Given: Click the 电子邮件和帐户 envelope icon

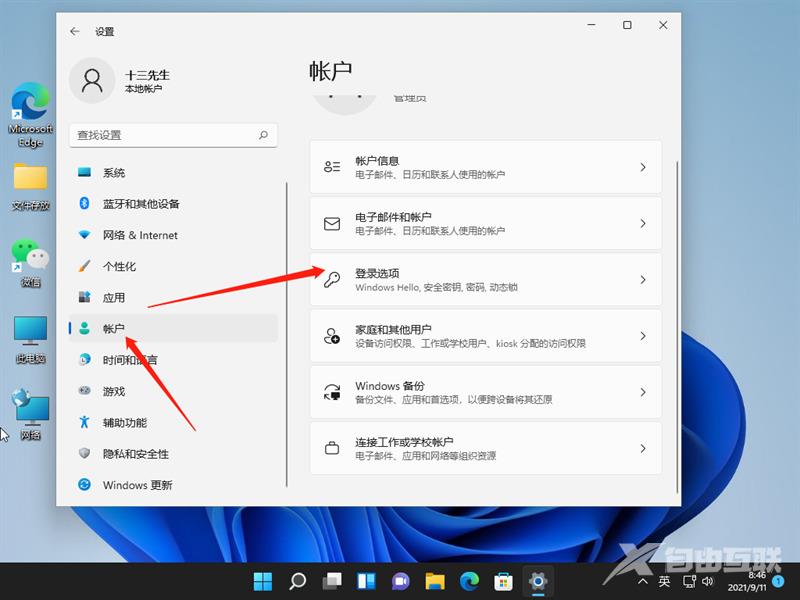Looking at the screenshot, I should click(x=332, y=223).
